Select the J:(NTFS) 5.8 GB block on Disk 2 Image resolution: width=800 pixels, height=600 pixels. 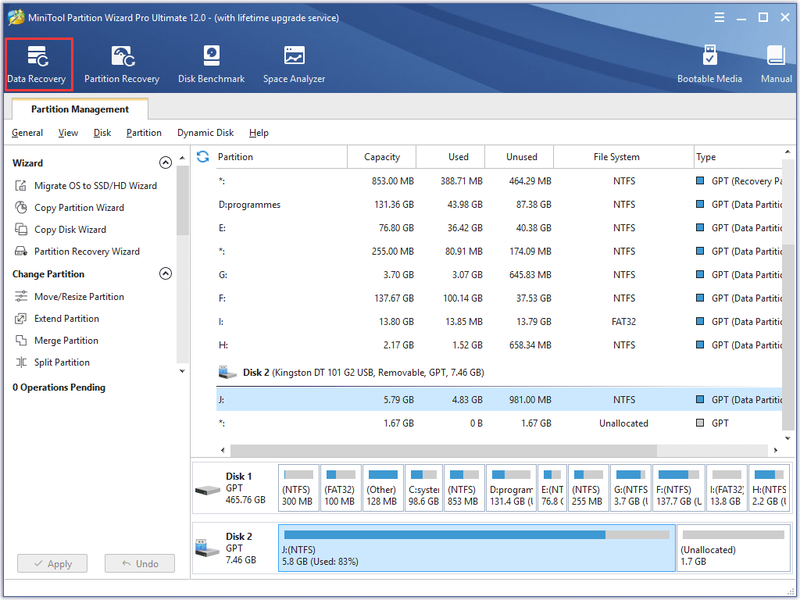477,548
